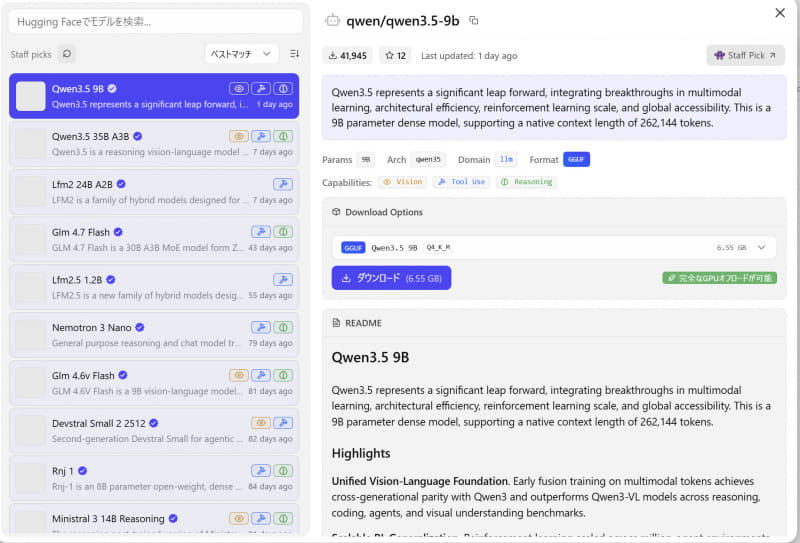Click the Vision capability tag
Viewport: 800px width, 543px height.
(x=403, y=182)
